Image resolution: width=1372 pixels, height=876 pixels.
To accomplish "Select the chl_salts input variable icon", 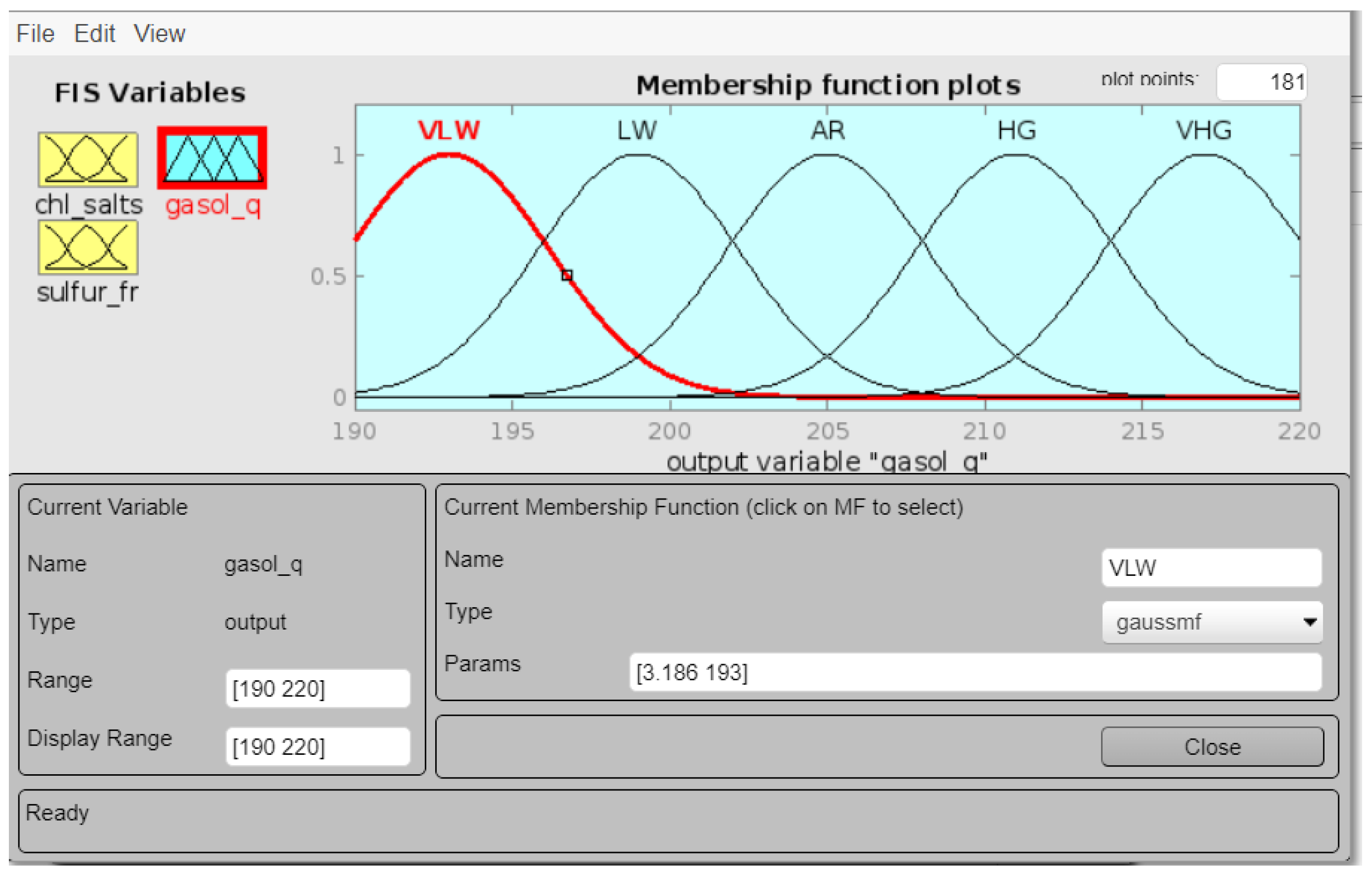I will (88, 160).
